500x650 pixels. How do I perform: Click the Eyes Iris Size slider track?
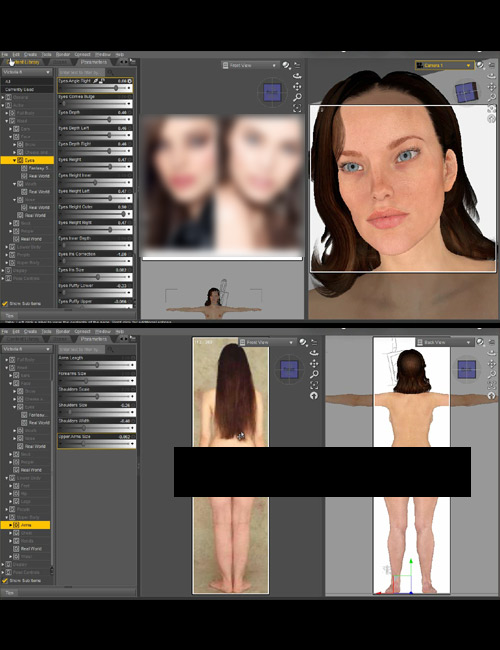tap(93, 277)
